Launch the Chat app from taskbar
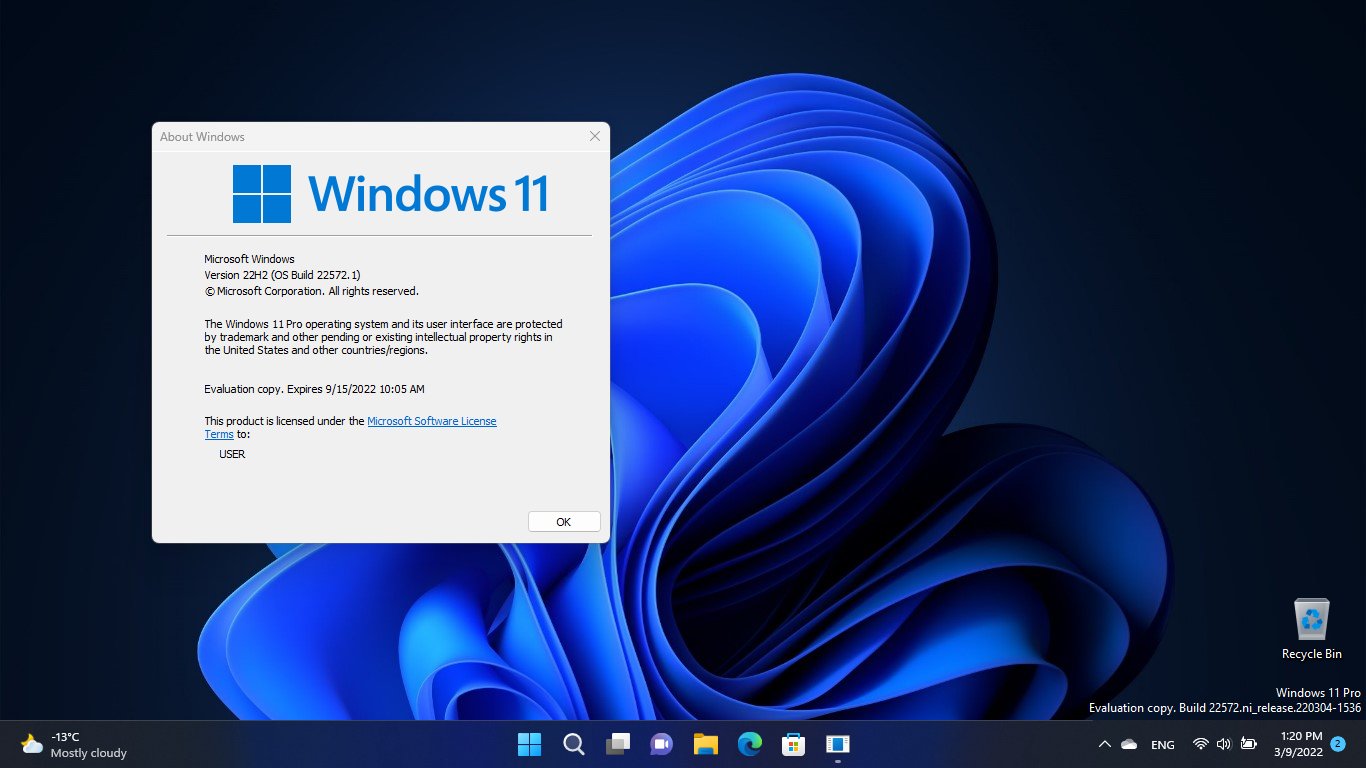 662,744
